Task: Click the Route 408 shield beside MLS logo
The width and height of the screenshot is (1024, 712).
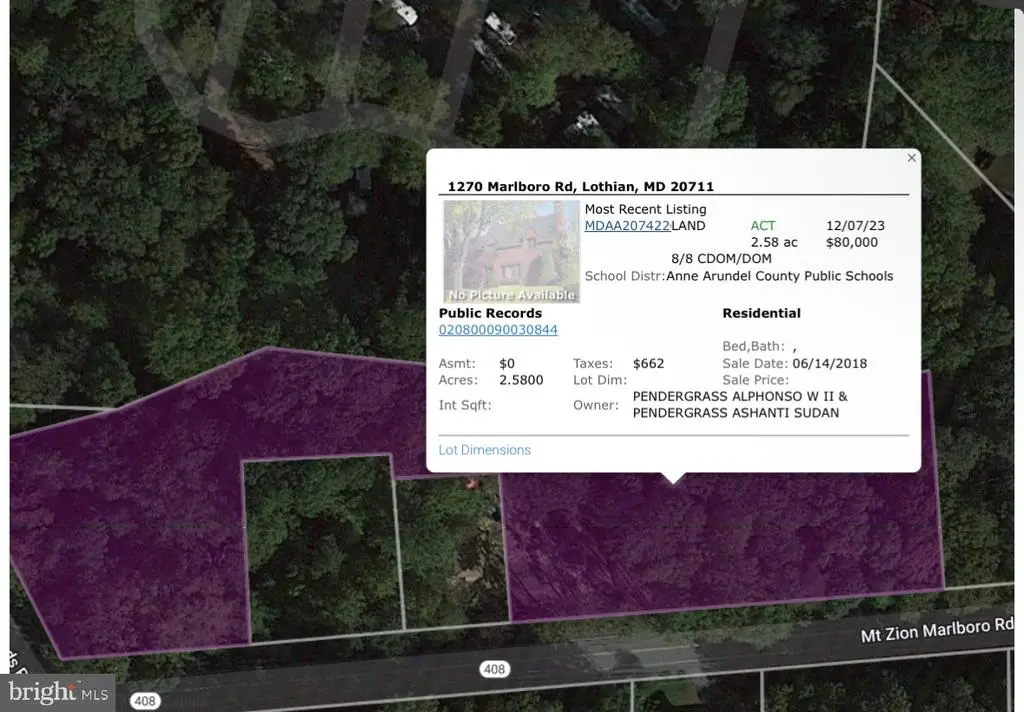Action: coord(145,700)
